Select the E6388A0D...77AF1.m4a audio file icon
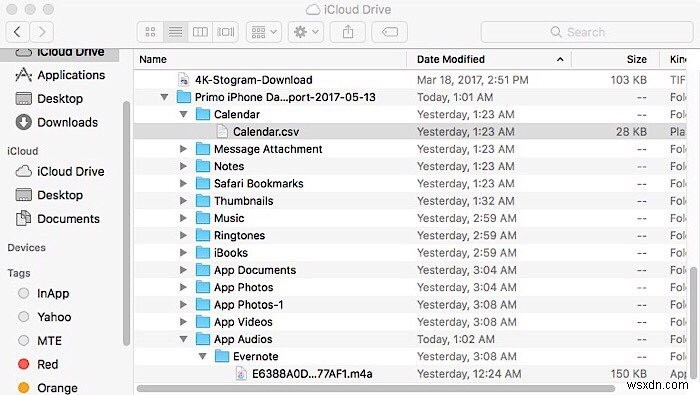 (241, 374)
